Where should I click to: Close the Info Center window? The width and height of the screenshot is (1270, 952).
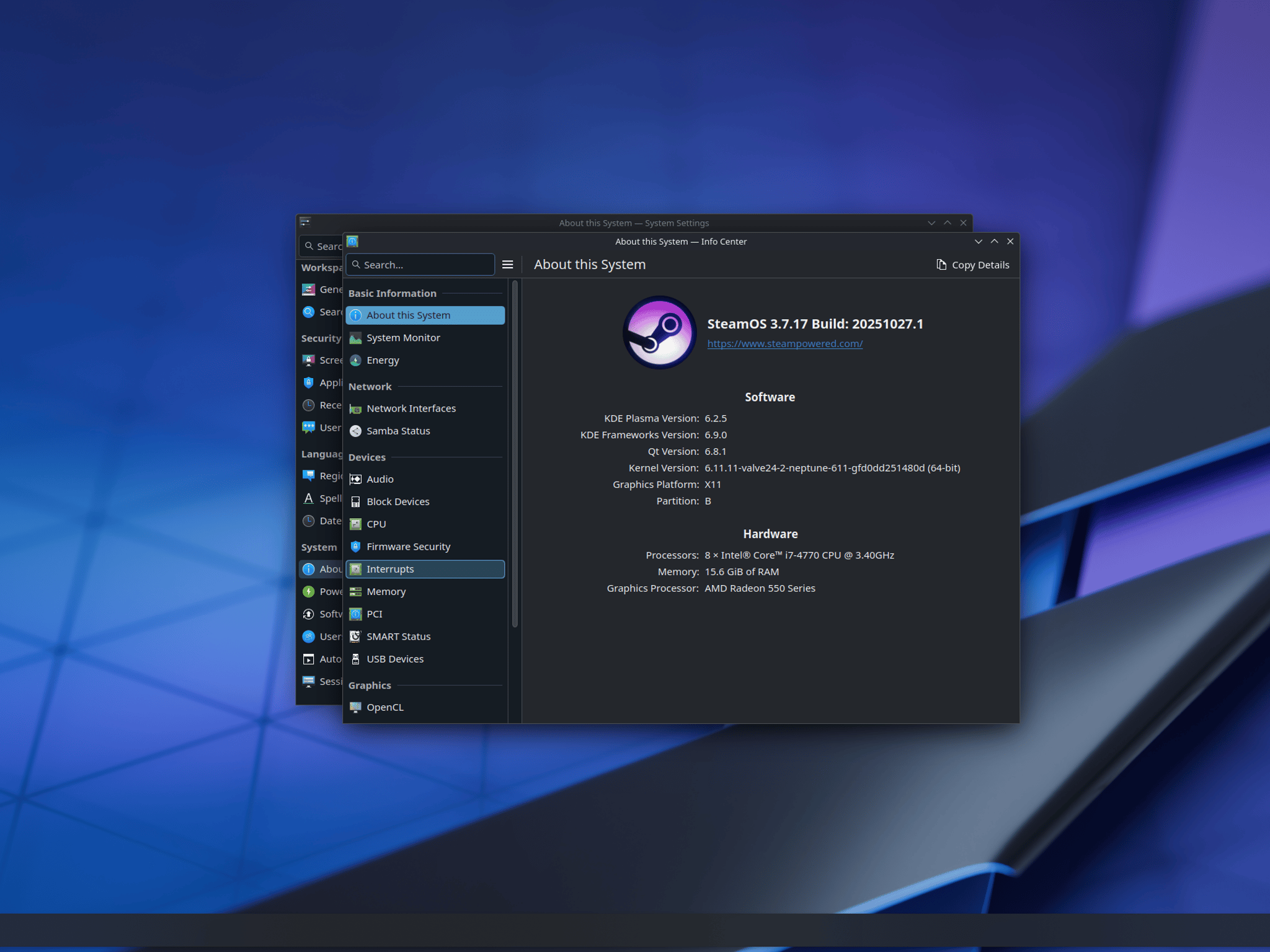pyautogui.click(x=1010, y=242)
